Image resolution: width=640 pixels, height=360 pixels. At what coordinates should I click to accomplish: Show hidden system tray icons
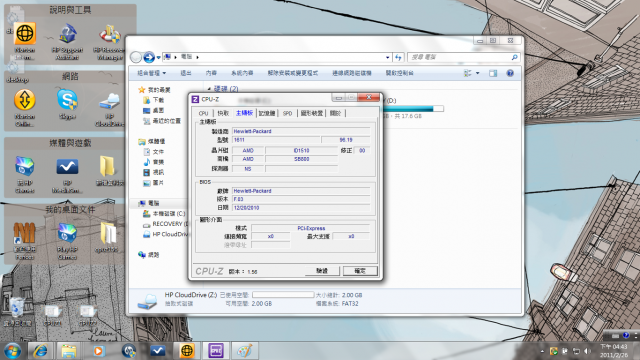click(x=542, y=351)
